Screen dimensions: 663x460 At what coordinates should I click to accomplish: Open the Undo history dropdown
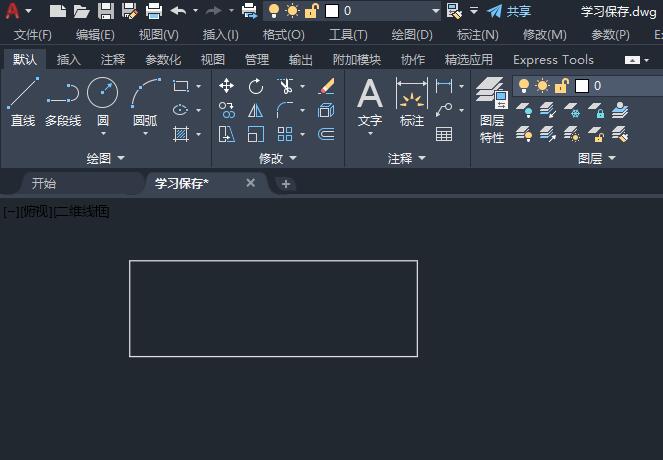[x=195, y=11]
